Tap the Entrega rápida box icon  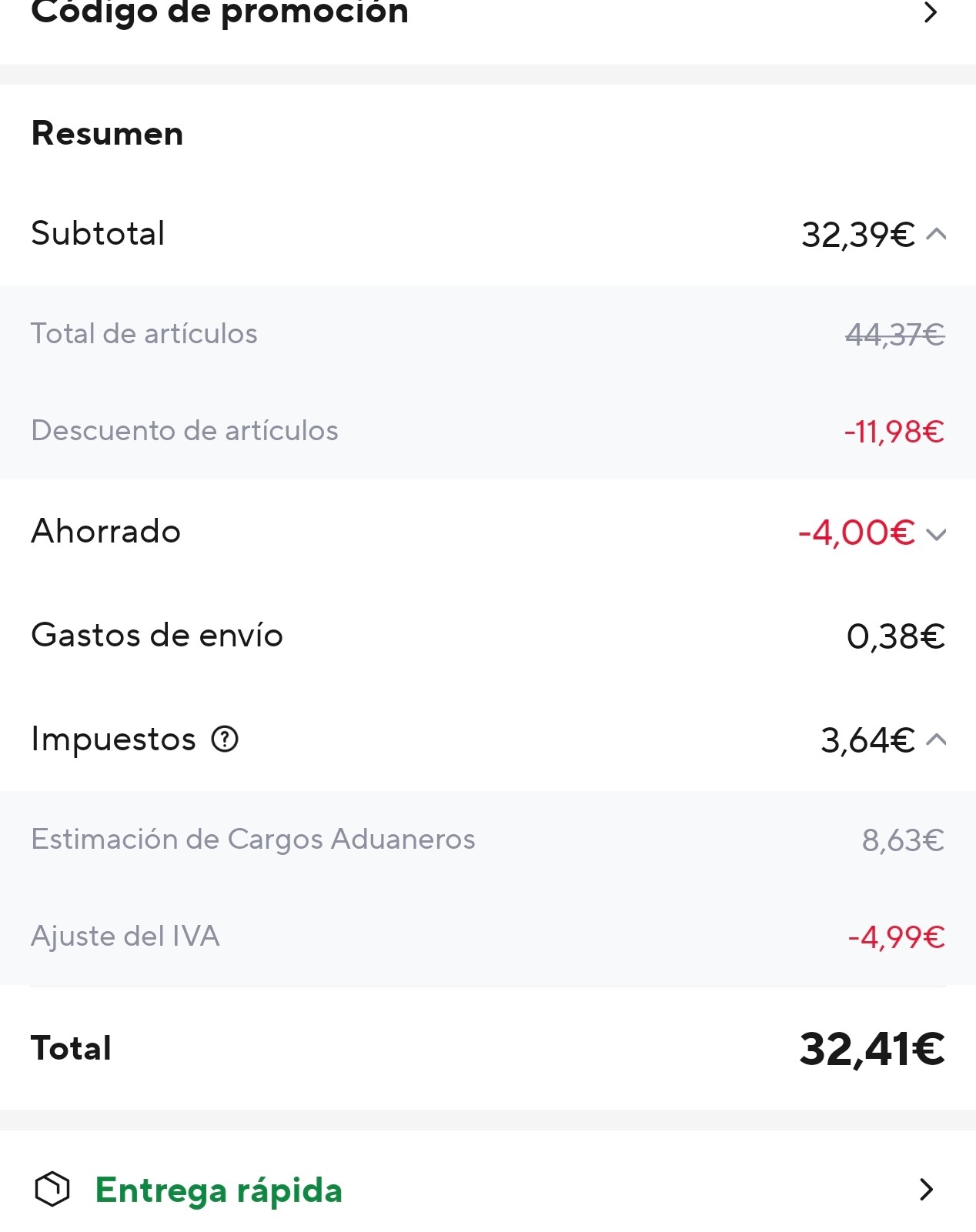pos(52,1189)
